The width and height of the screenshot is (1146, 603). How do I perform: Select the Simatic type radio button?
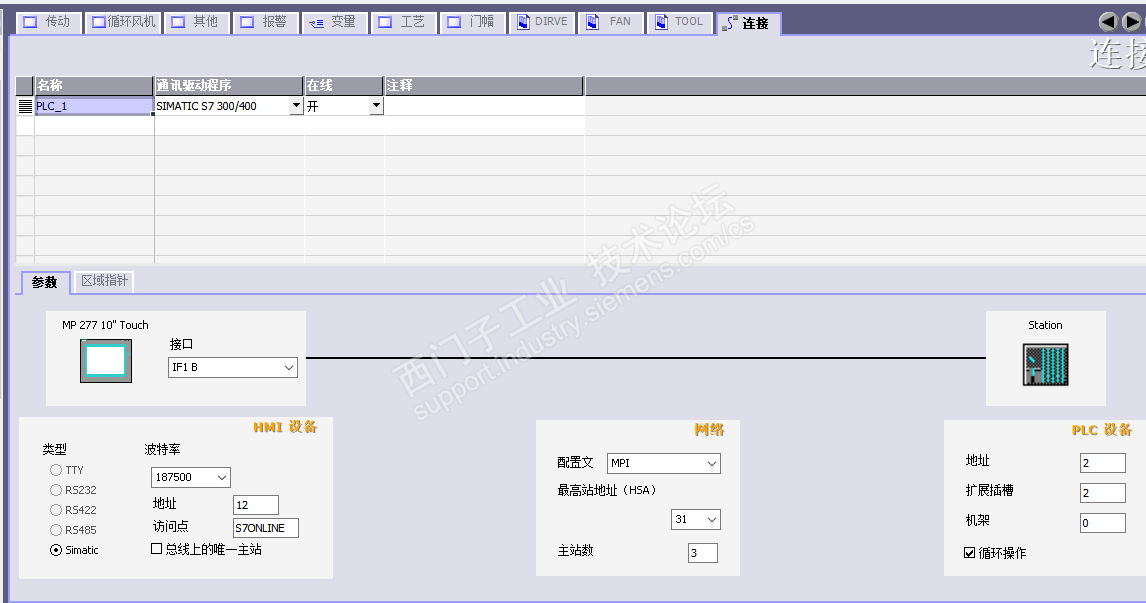pyautogui.click(x=56, y=550)
